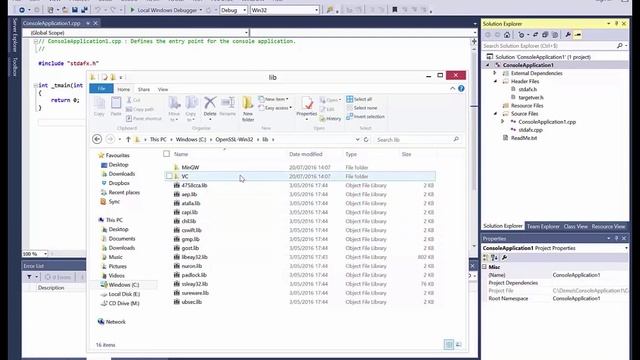Screen dimensions: 640x360
Task: Click Save icon in Visual Studio toolbar
Action: click(75, 10)
